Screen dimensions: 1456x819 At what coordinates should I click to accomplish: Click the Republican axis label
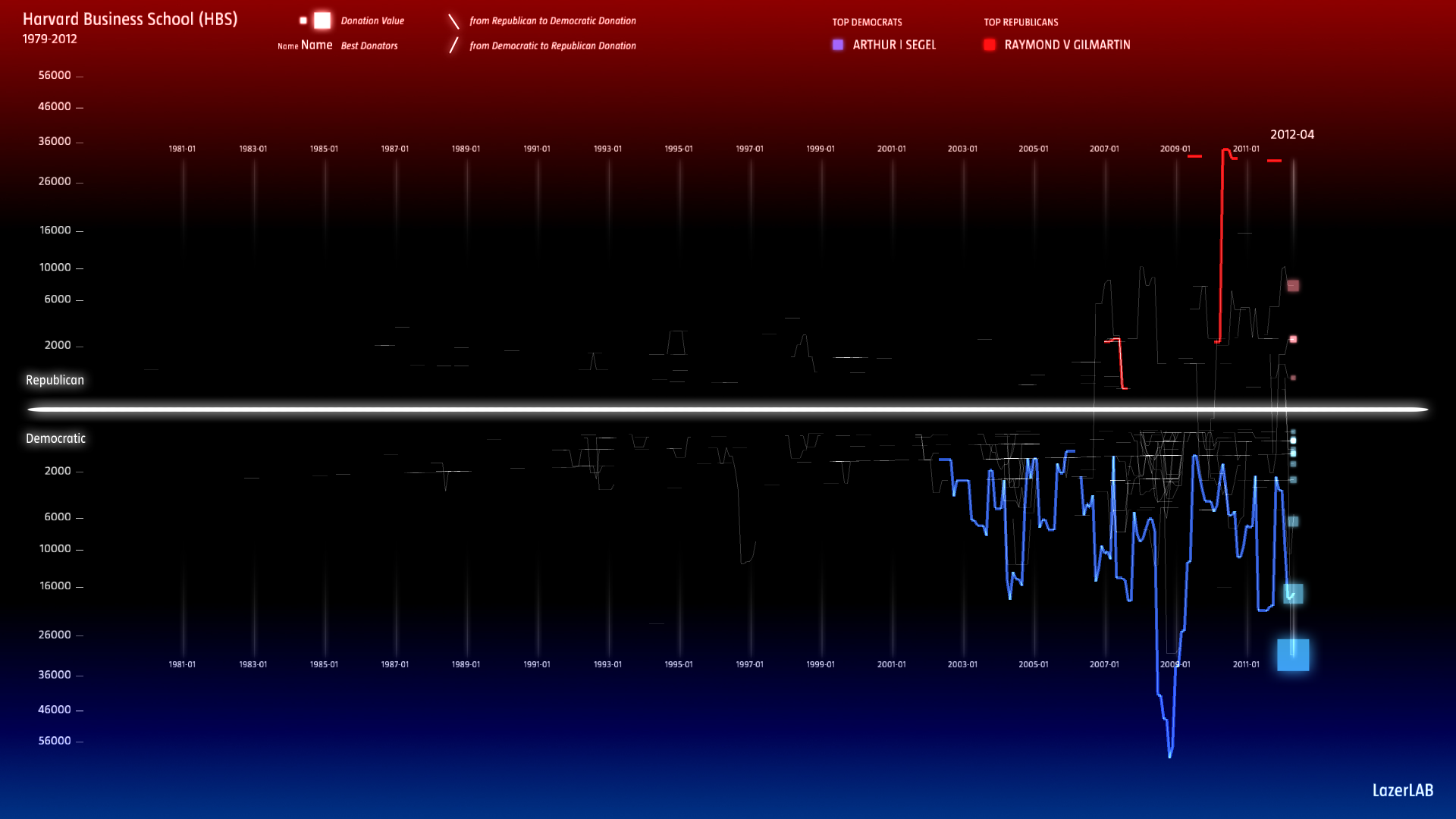[x=55, y=380]
